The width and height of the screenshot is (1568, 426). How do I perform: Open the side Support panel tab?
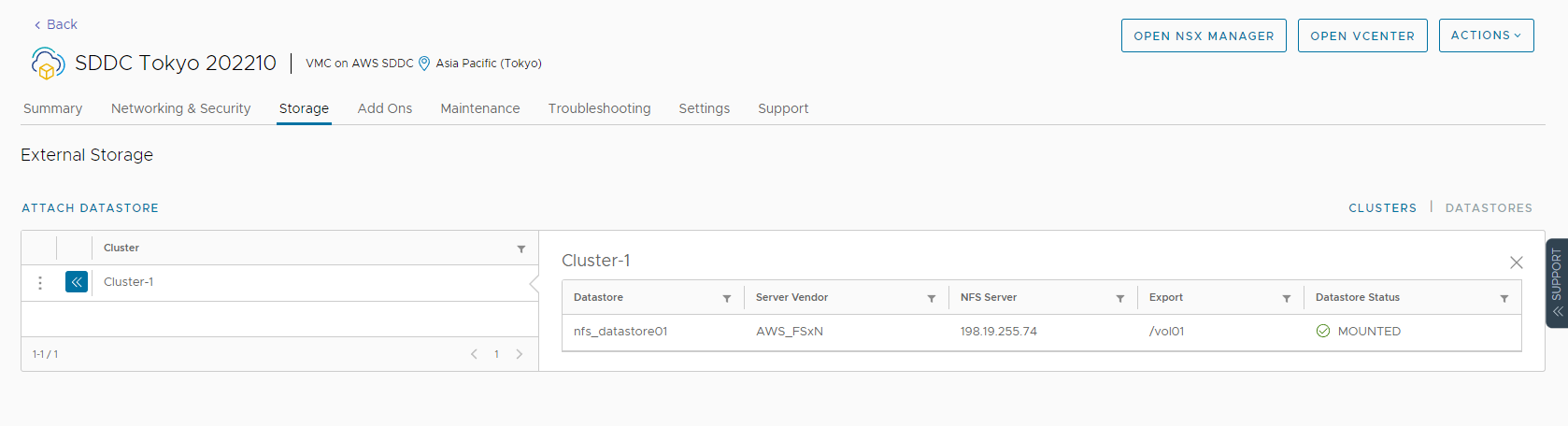(1557, 283)
